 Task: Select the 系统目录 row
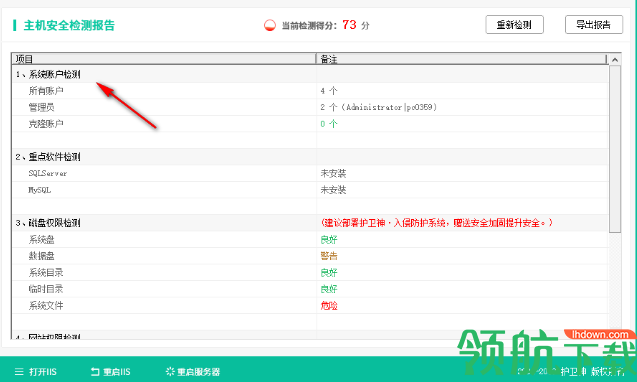310,272
